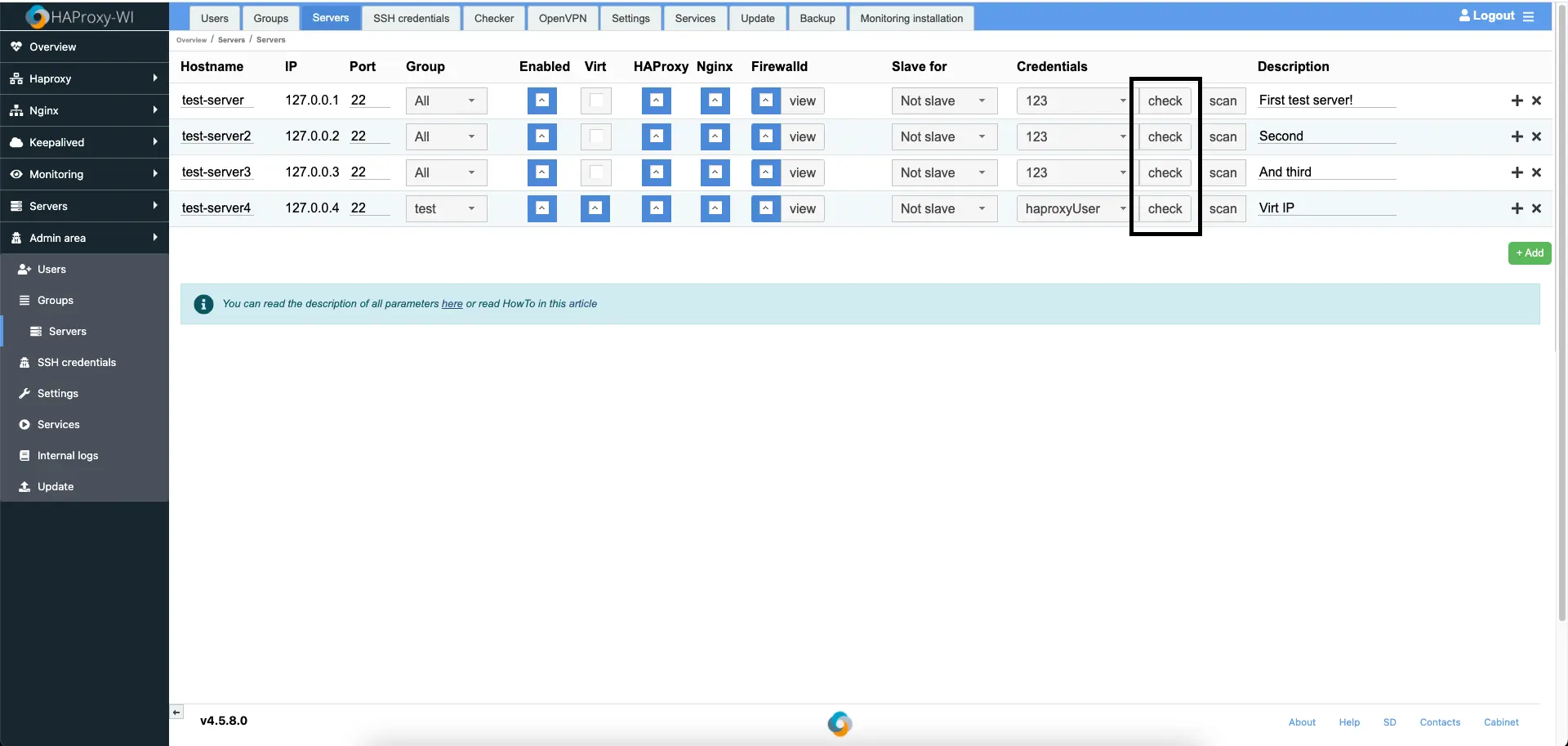The image size is (1568, 746).
Task: Open haproxyUser credentials dropdown
Action: (1074, 208)
